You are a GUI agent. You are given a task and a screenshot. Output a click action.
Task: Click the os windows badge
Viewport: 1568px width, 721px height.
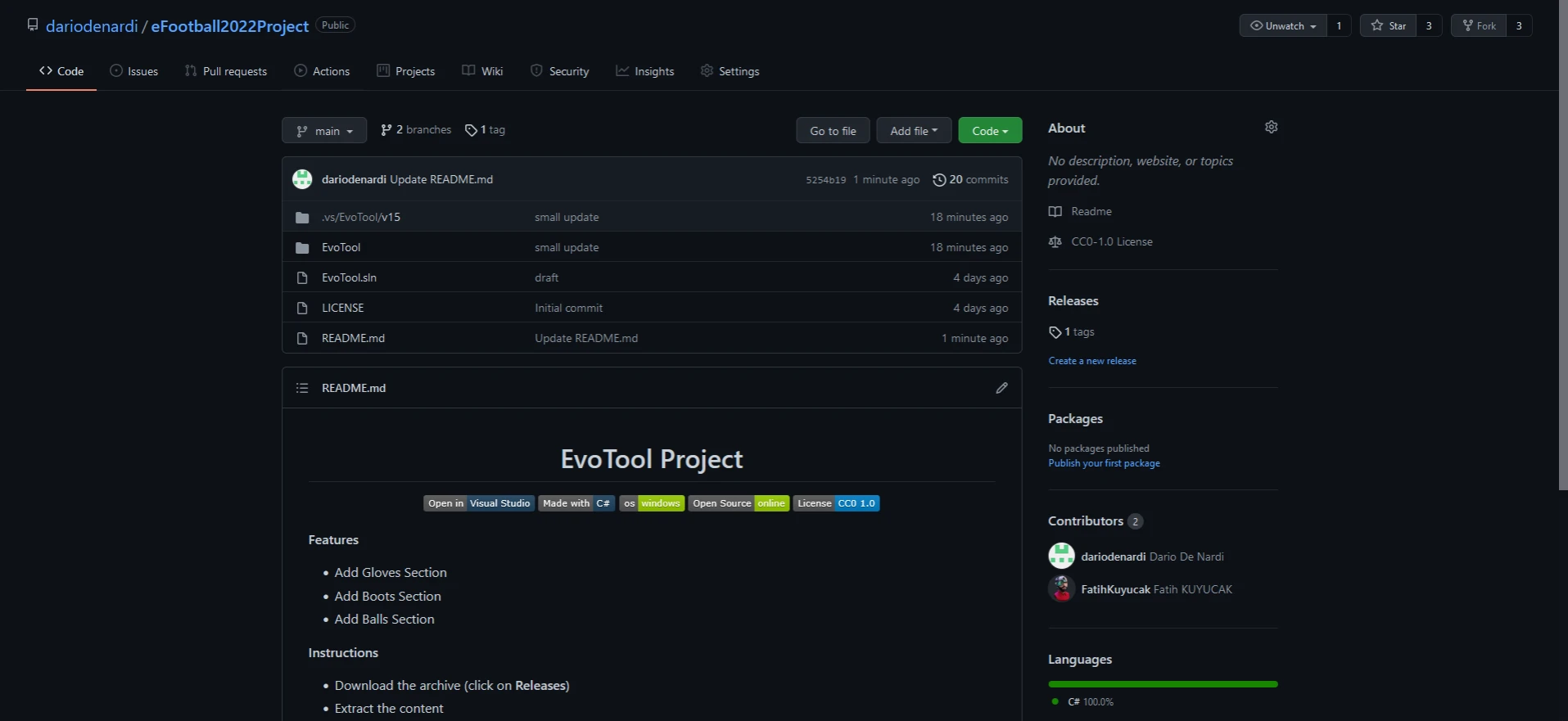pos(652,503)
